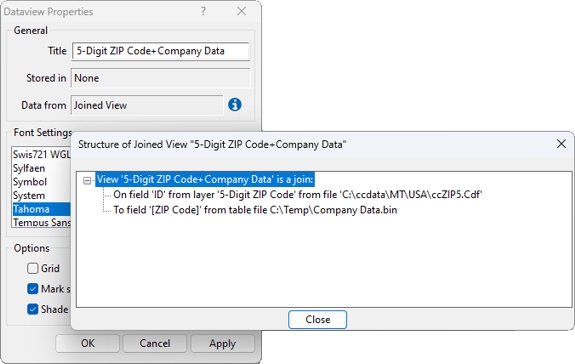Select the row "To field '[ZIP Code]' from table file"

(255, 210)
